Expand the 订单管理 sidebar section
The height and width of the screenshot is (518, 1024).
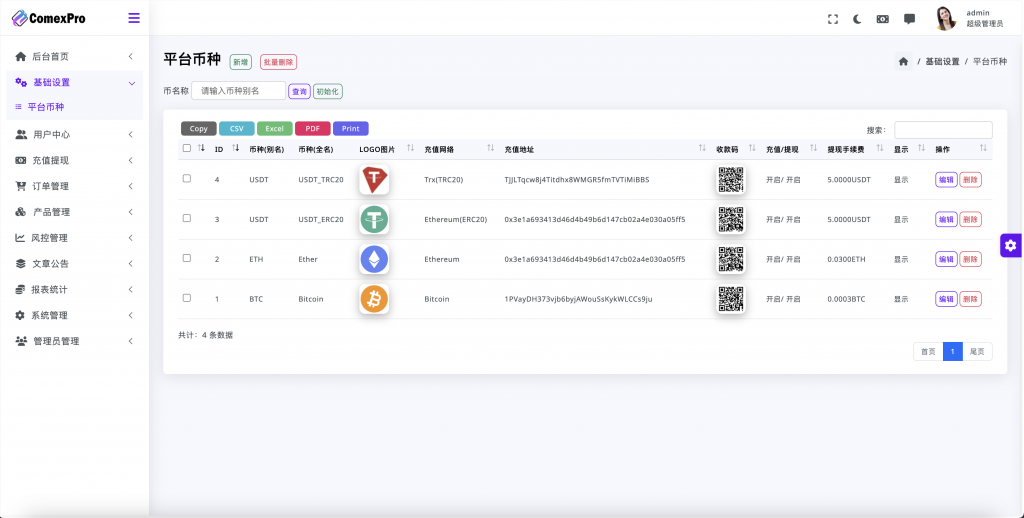coord(75,186)
